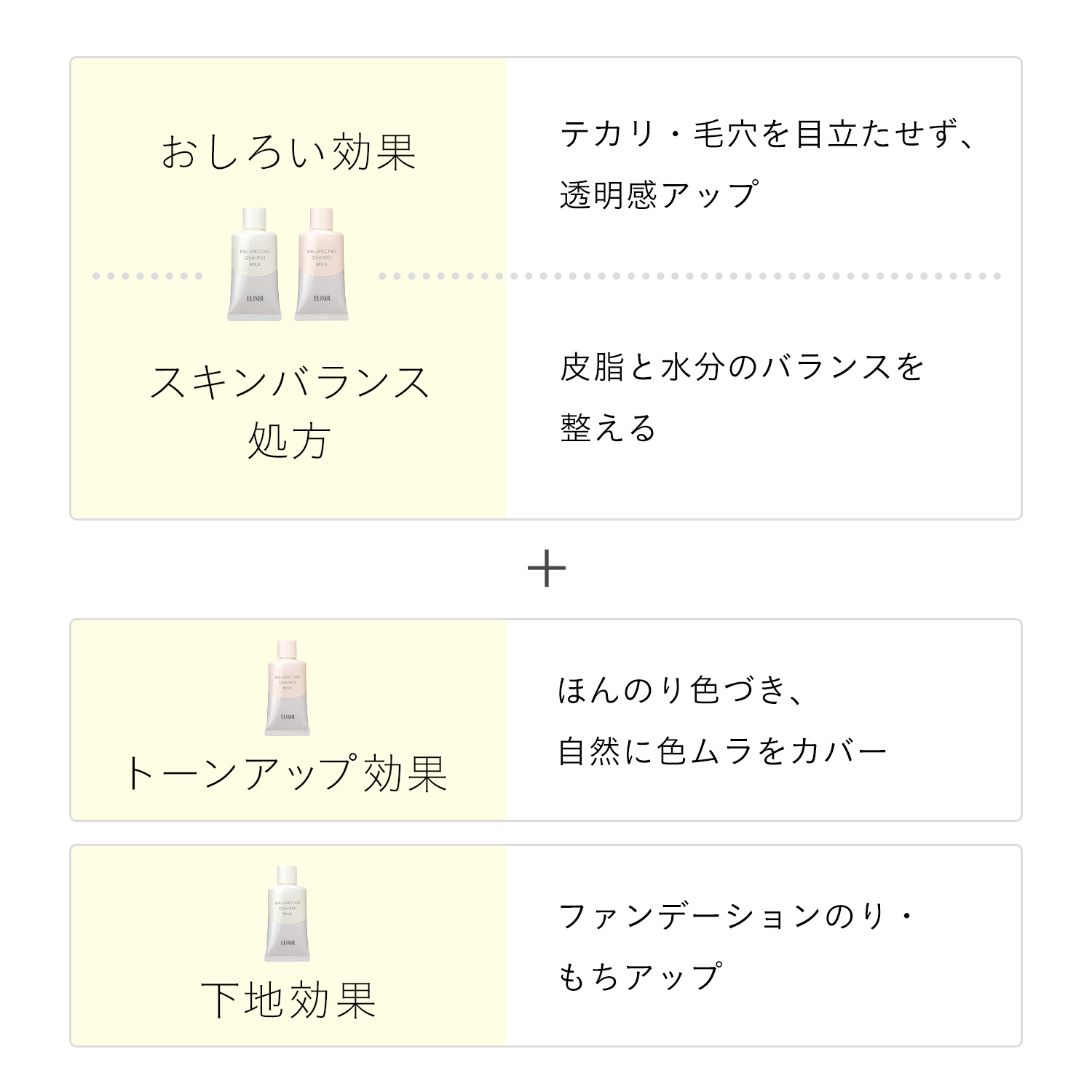Select the 自然に色ムラをカバー text
The image size is (1092, 1092).
tap(722, 751)
